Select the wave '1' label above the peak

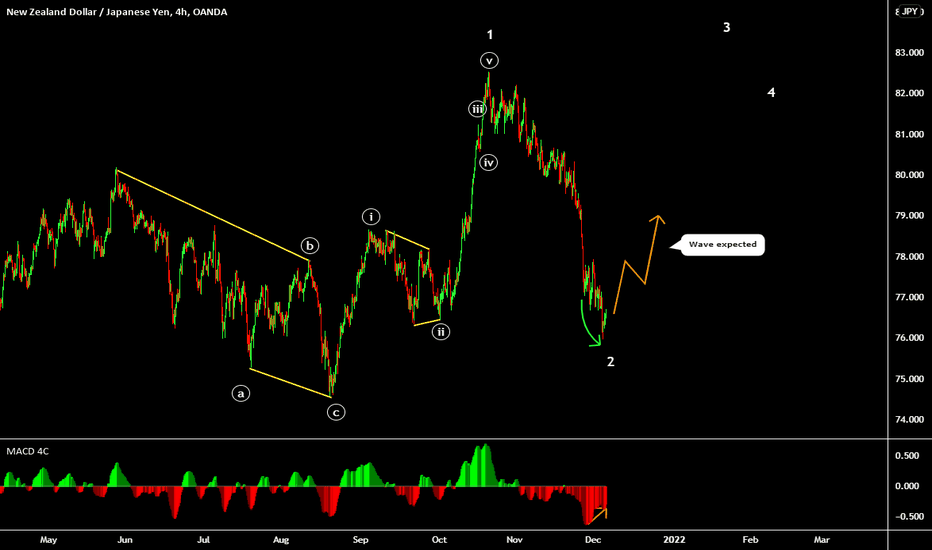point(490,35)
